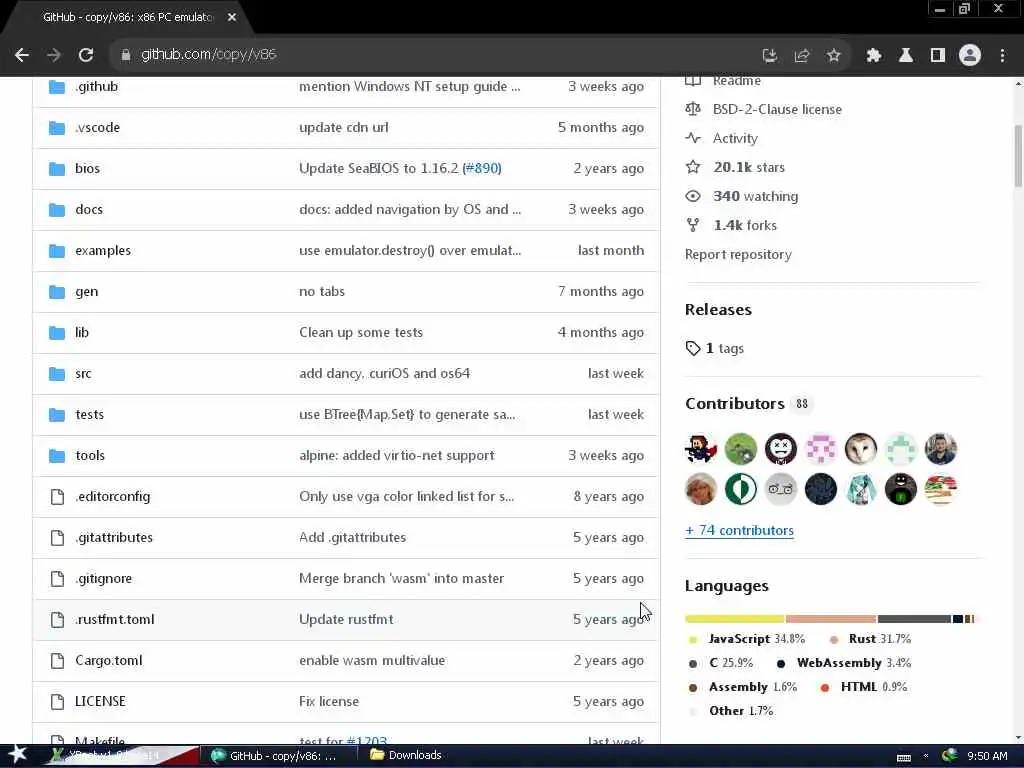Open the Chrome profile avatar
Image resolution: width=1024 pixels, height=768 pixels.
pos(970,56)
